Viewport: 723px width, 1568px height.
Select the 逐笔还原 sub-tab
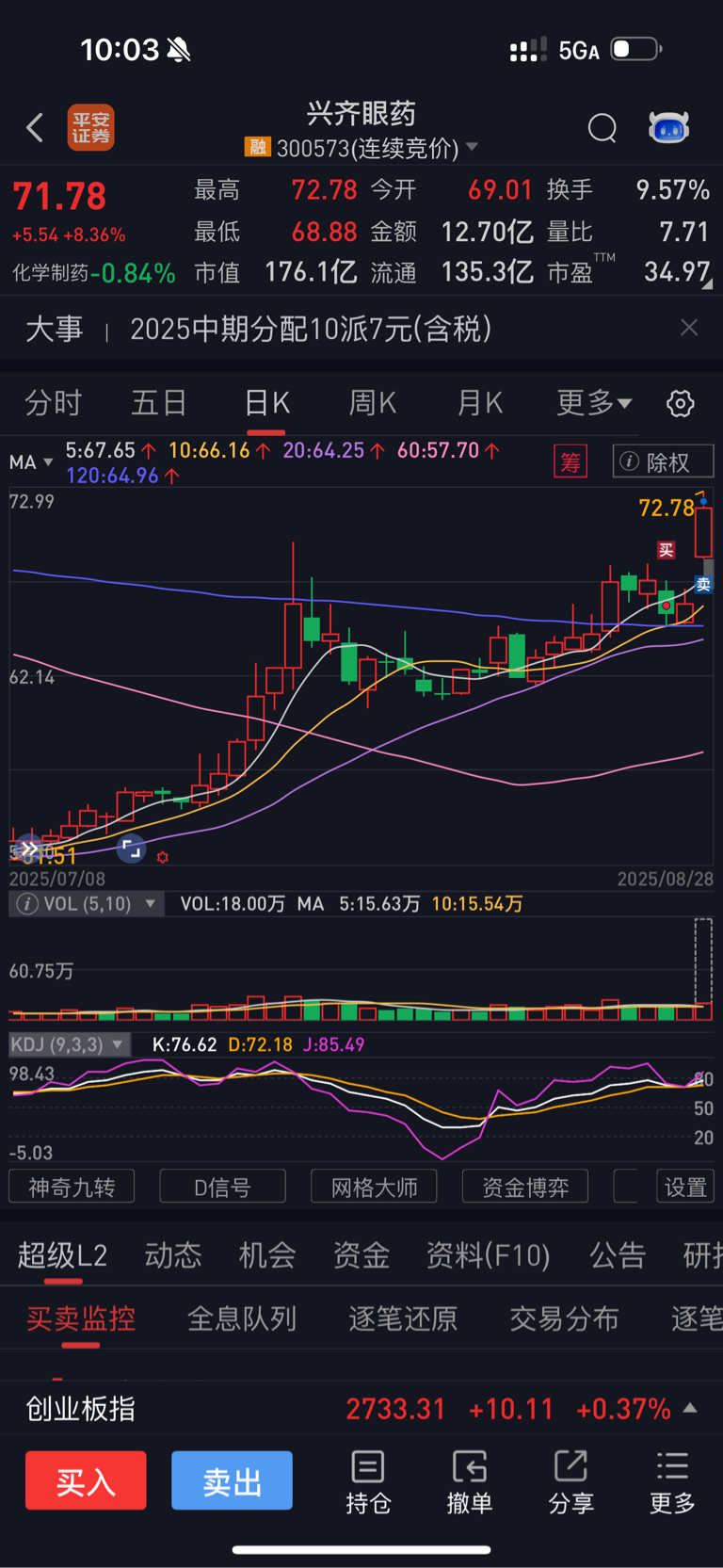pos(403,1318)
